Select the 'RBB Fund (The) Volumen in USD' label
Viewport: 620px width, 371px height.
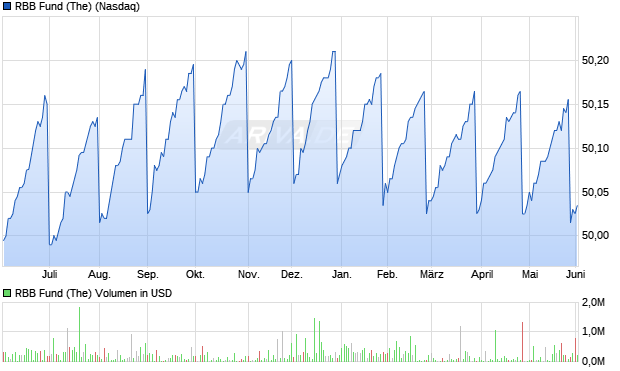pyautogui.click(x=93, y=293)
